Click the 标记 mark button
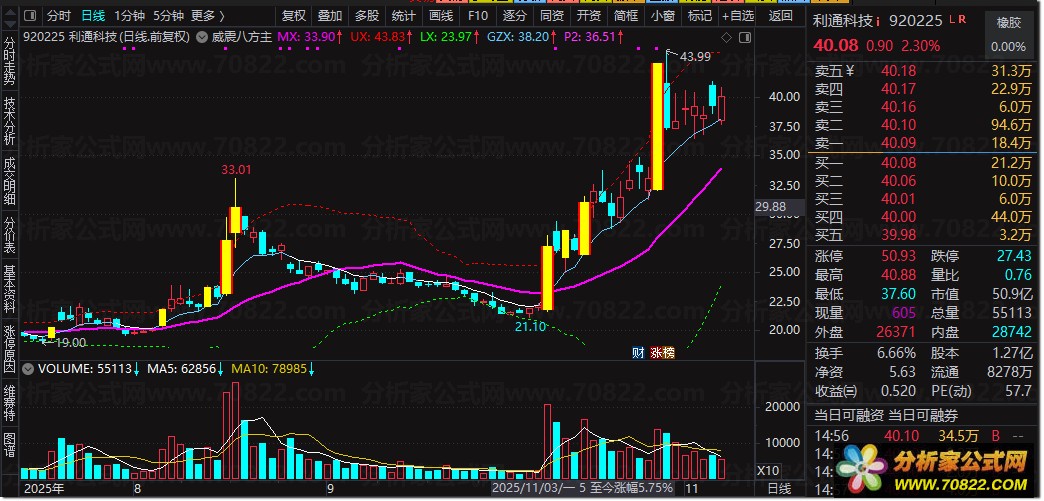The image size is (1044, 501). pyautogui.click(x=700, y=15)
